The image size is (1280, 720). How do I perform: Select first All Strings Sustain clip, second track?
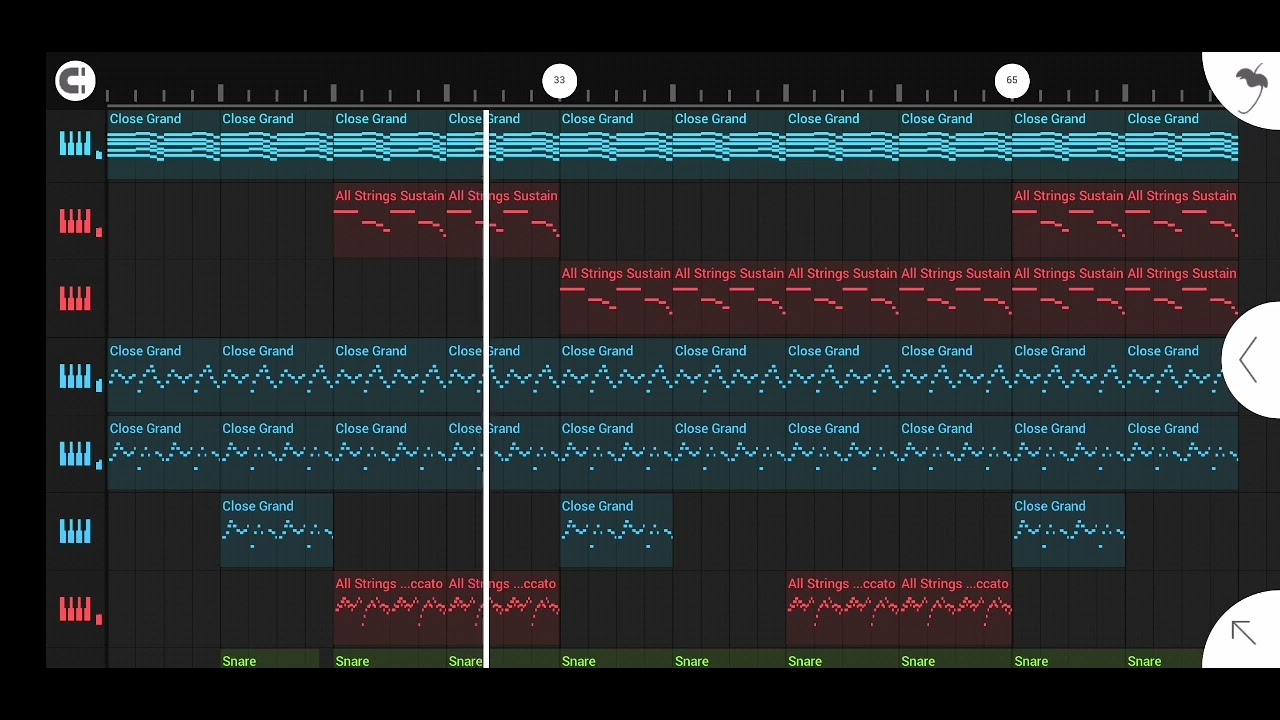tap(390, 221)
